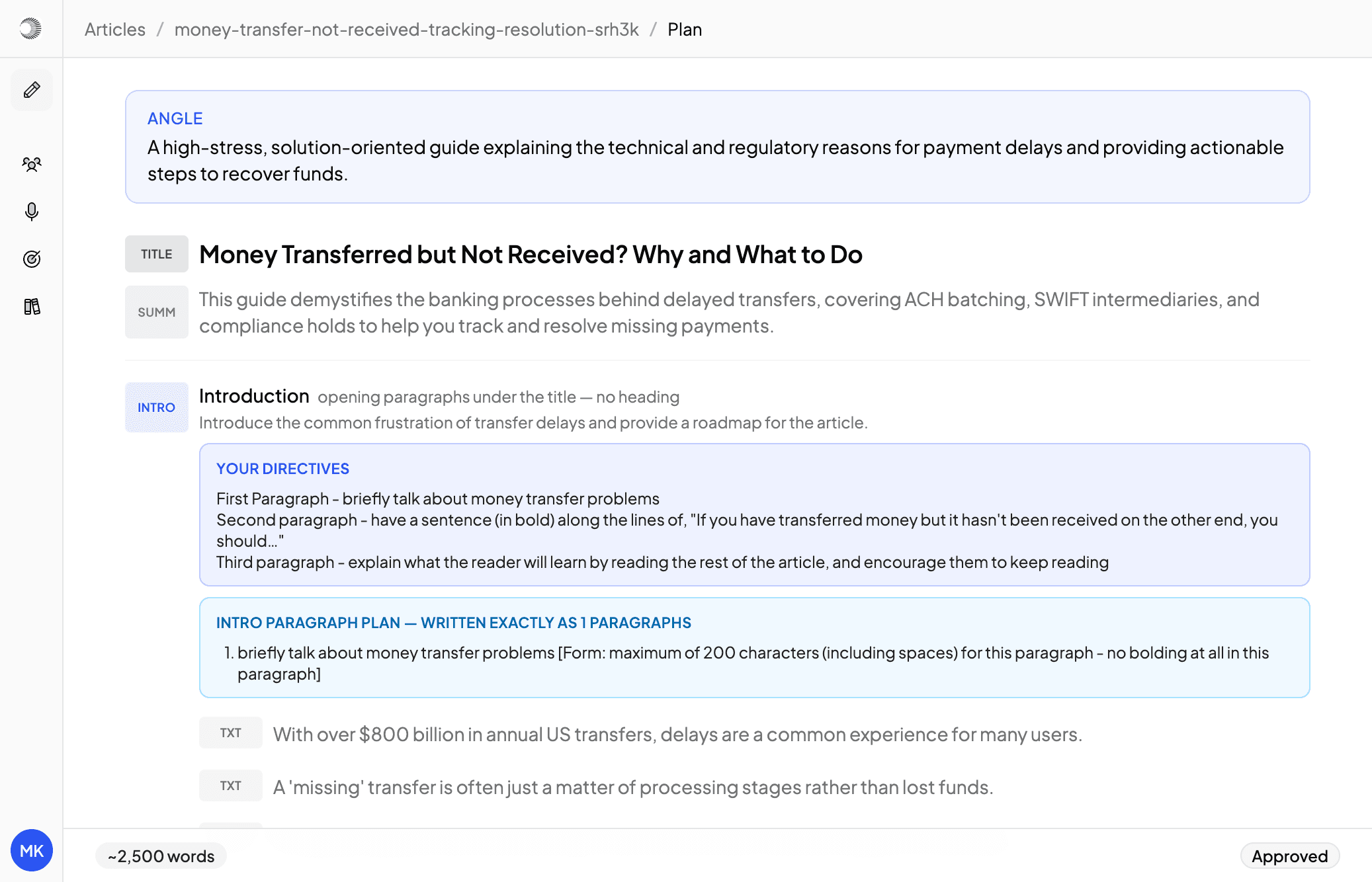The height and width of the screenshot is (882, 1372).
Task: Click the article title 'Money Transferred but Not Received?'
Action: (531, 255)
